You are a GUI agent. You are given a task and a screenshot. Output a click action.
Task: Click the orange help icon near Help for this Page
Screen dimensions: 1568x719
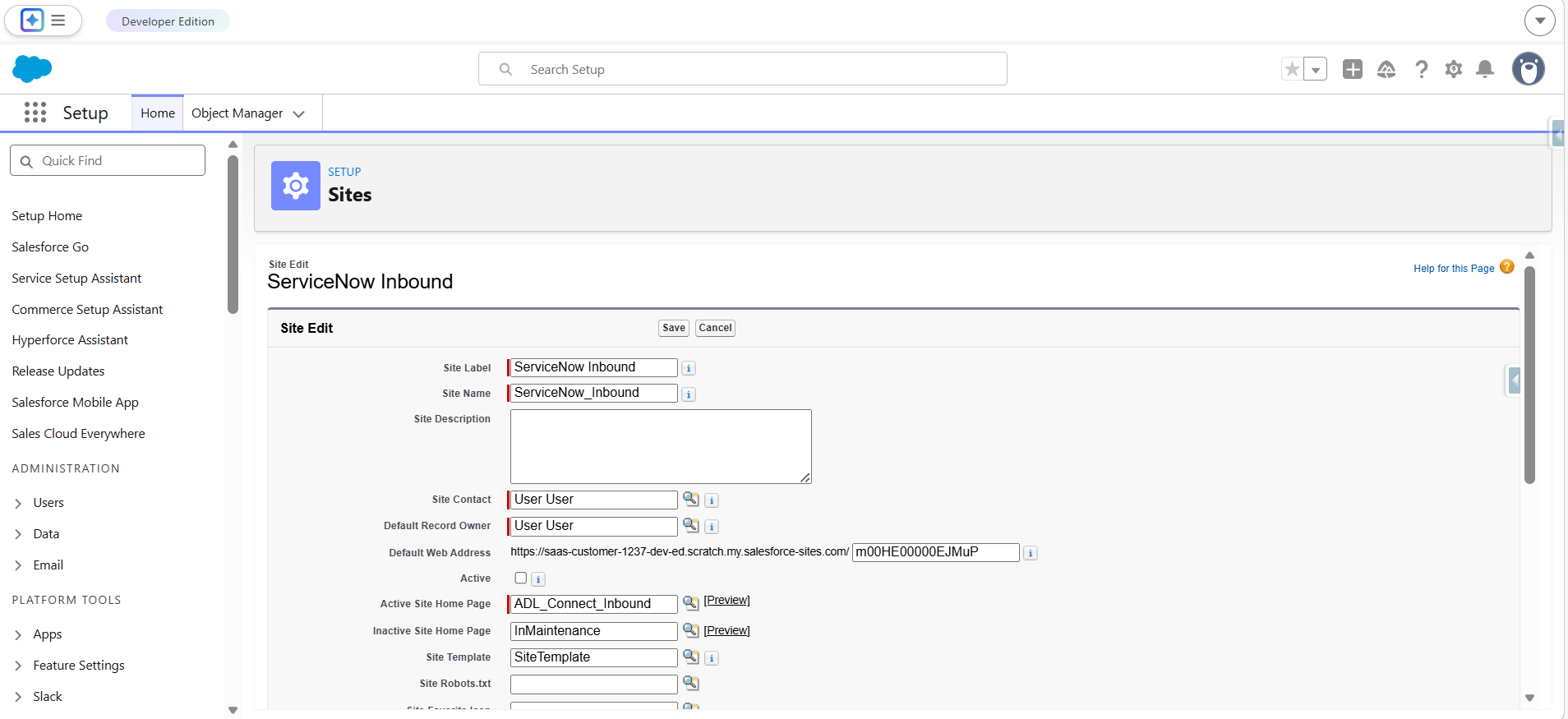(1507, 267)
